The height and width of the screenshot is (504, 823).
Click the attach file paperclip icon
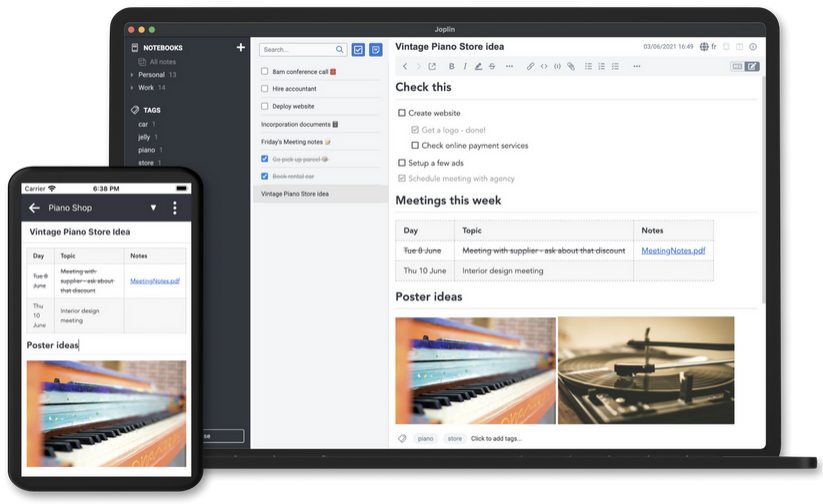coord(571,67)
